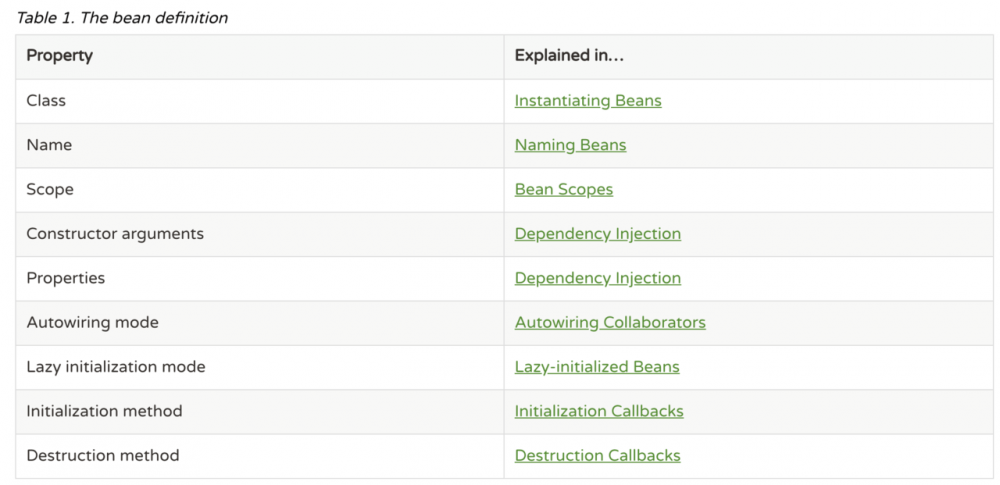The width and height of the screenshot is (1000, 485).
Task: Click the Name property cell
Action: coord(49,145)
